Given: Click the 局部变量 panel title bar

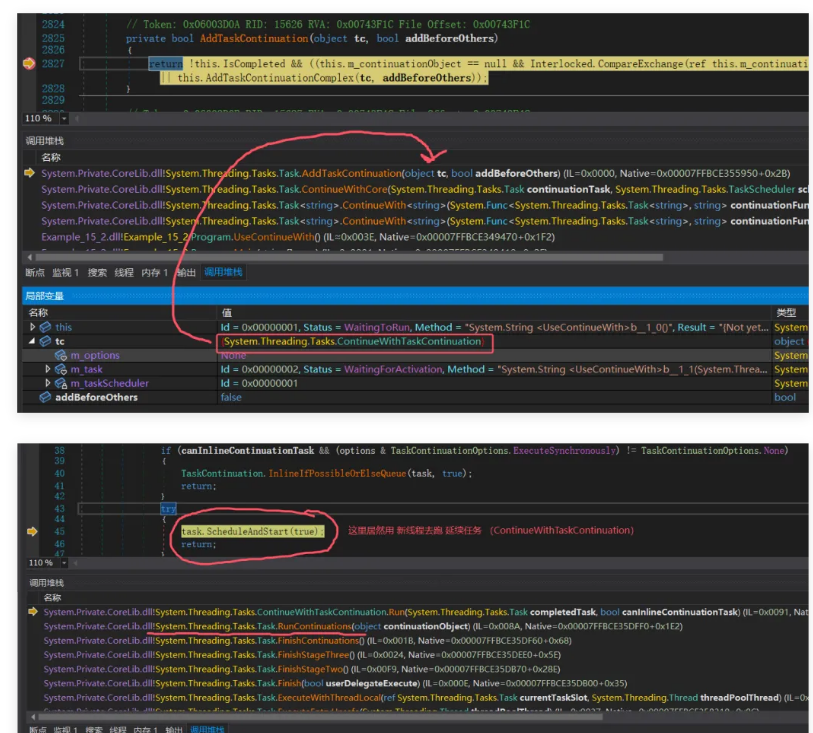Looking at the screenshot, I should tap(415, 295).
